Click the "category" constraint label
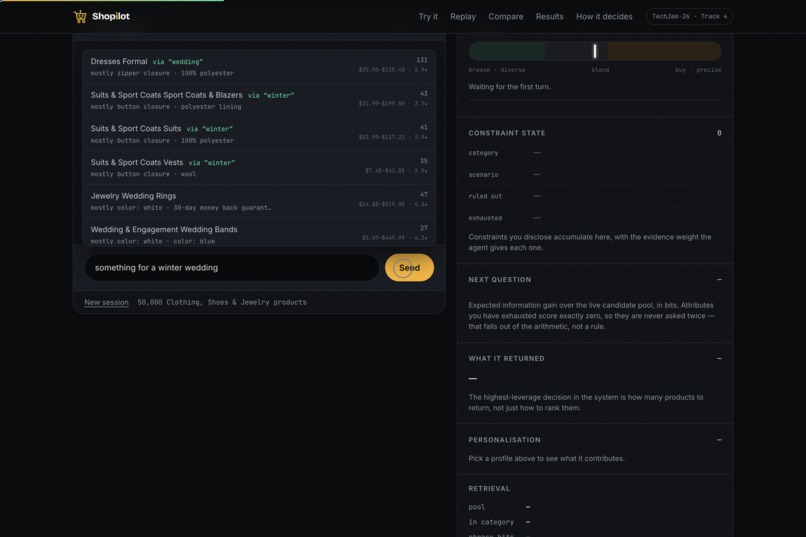Viewport: 806px width, 537px height. (x=483, y=153)
